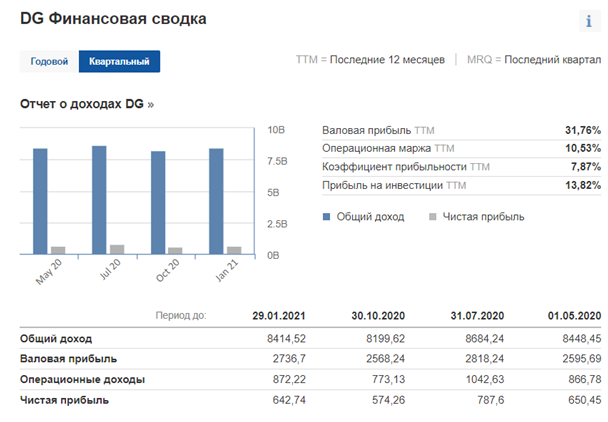Image resolution: width=608 pixels, height=422 pixels.
Task: Click the Операционная маржа TTM label
Action: click(388, 149)
